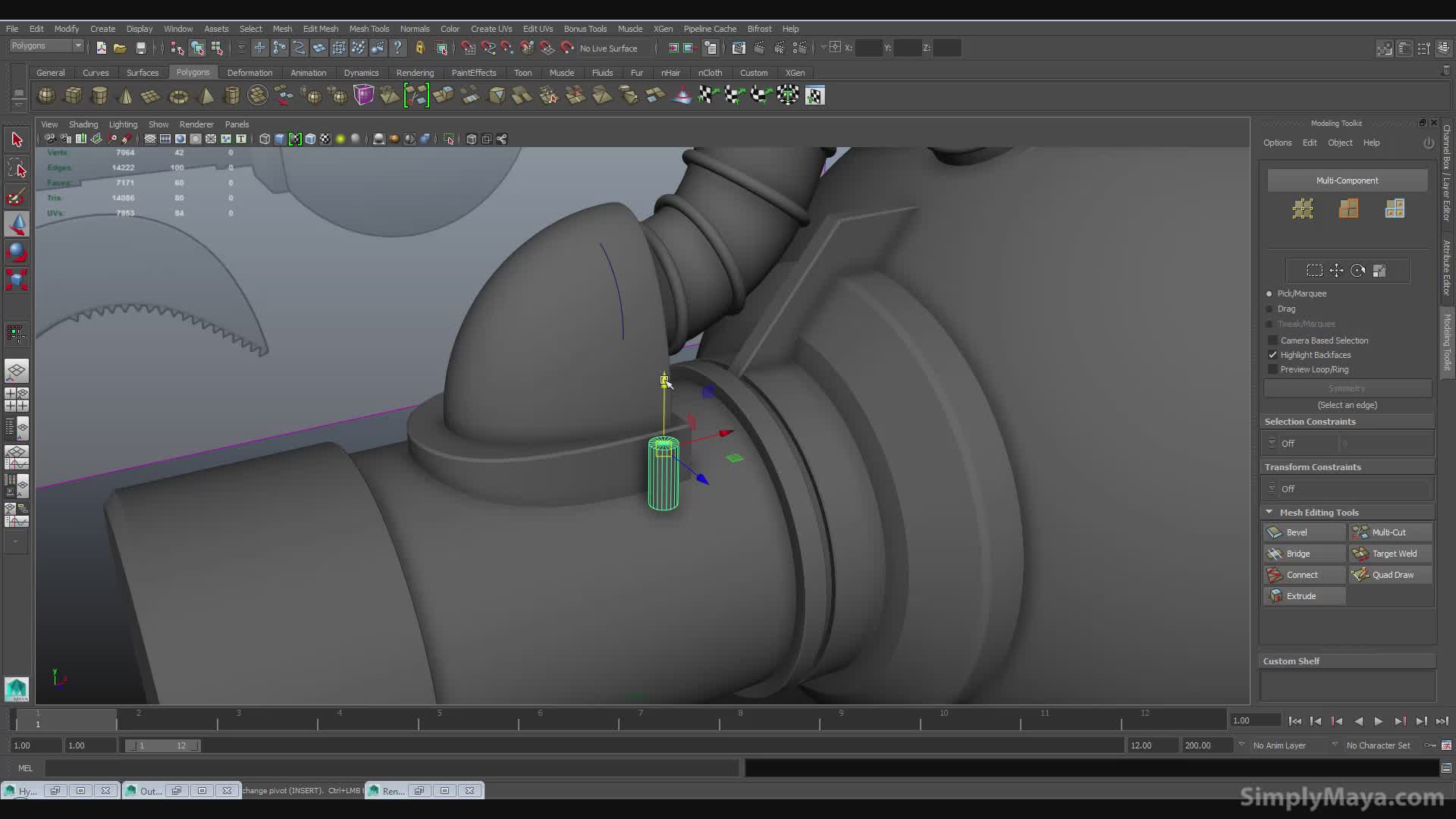This screenshot has width=1456, height=819.
Task: Click the Target Weld button
Action: [x=1391, y=554]
